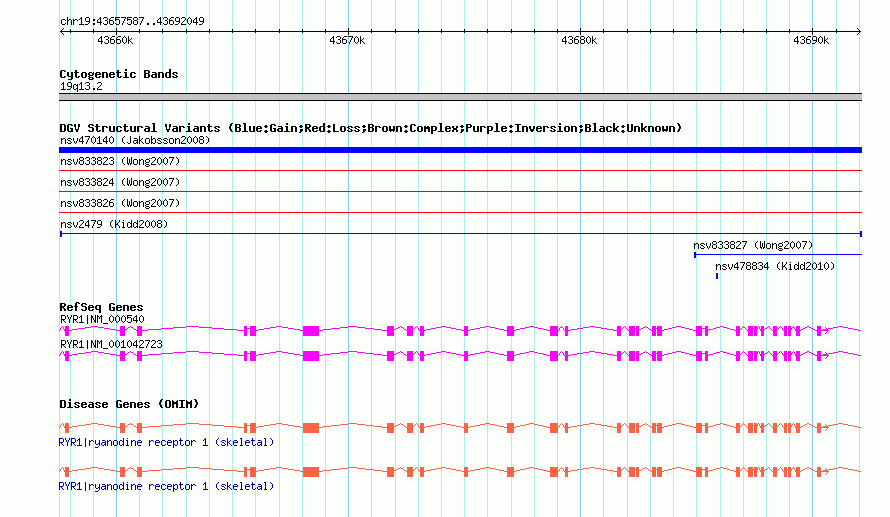The width and height of the screenshot is (890, 517).
Task: Click the nsv833826 (Wong2007) label
Action: pos(120,203)
